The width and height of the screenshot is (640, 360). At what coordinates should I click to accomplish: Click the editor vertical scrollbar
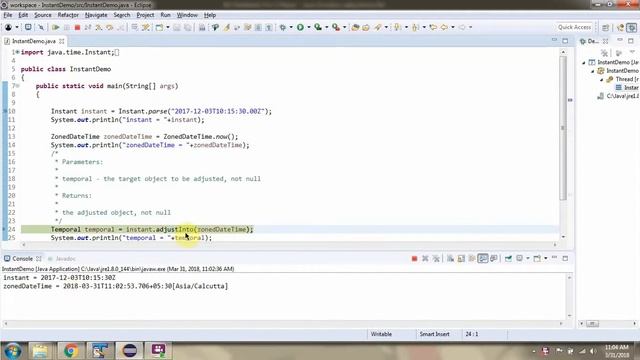pos(563,128)
